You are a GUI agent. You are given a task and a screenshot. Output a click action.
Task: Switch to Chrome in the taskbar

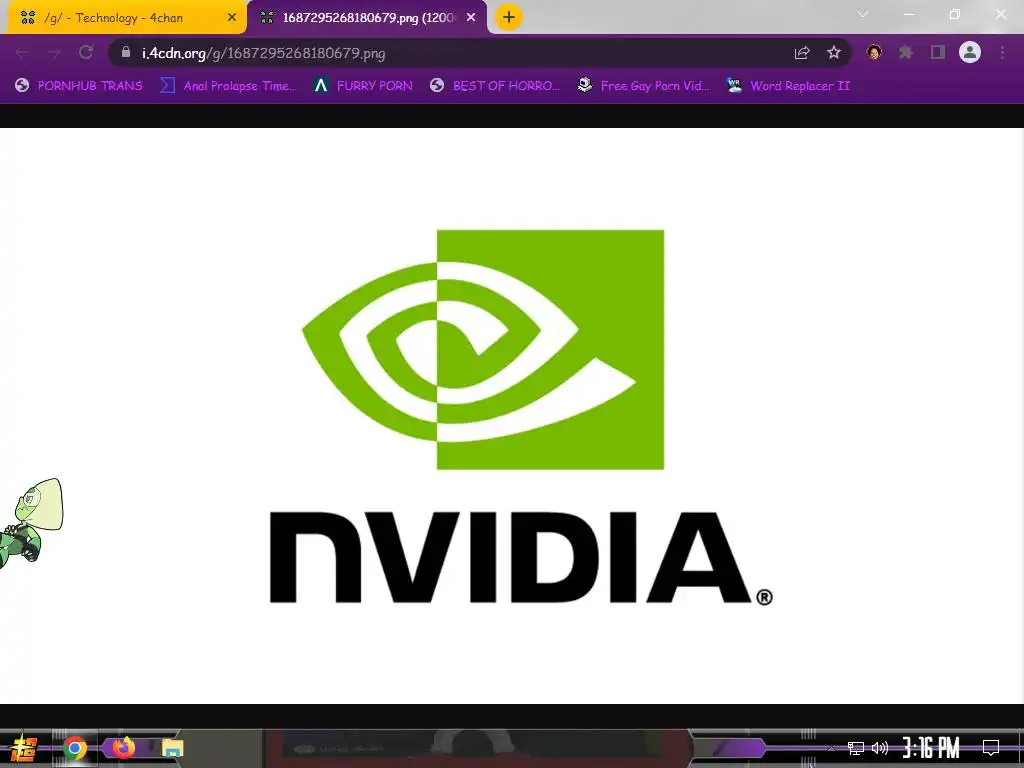click(75, 748)
